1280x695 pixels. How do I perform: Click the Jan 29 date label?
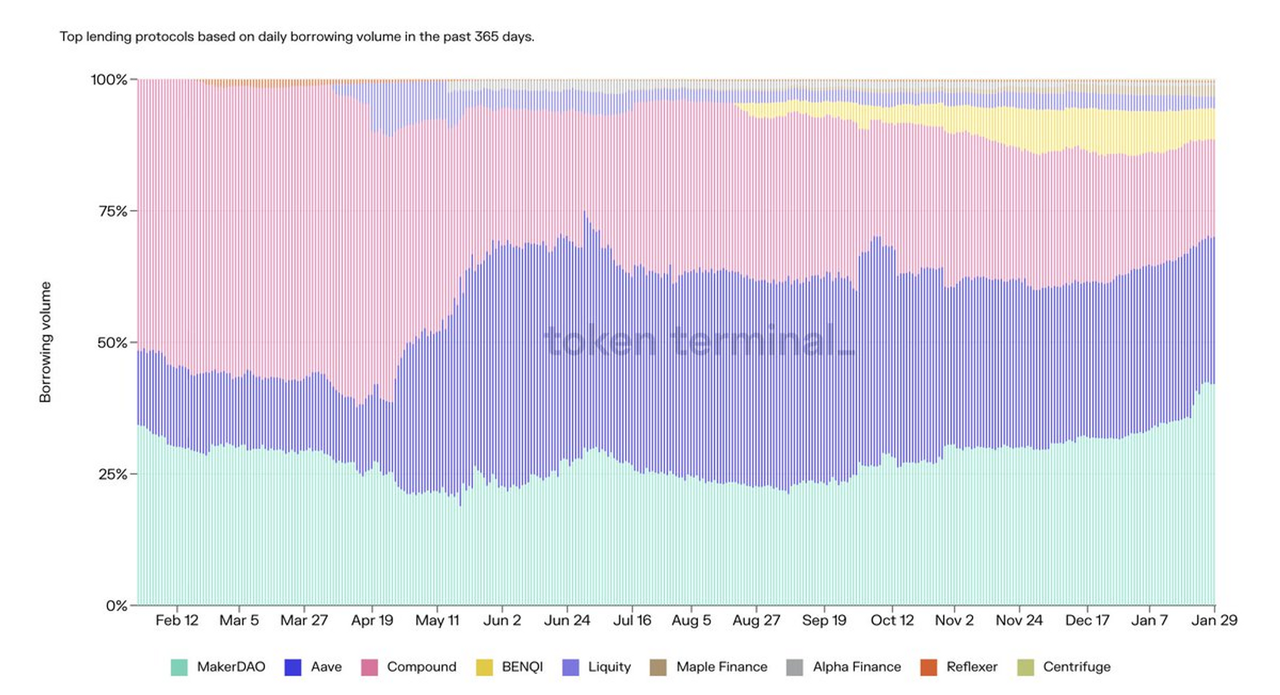point(1216,620)
